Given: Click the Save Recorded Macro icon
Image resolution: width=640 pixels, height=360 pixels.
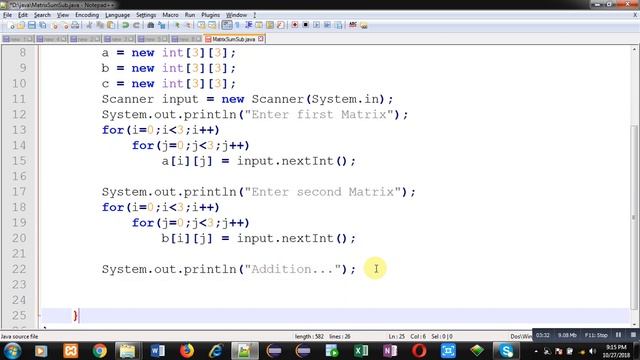Looking at the screenshot, I should coord(338,25).
